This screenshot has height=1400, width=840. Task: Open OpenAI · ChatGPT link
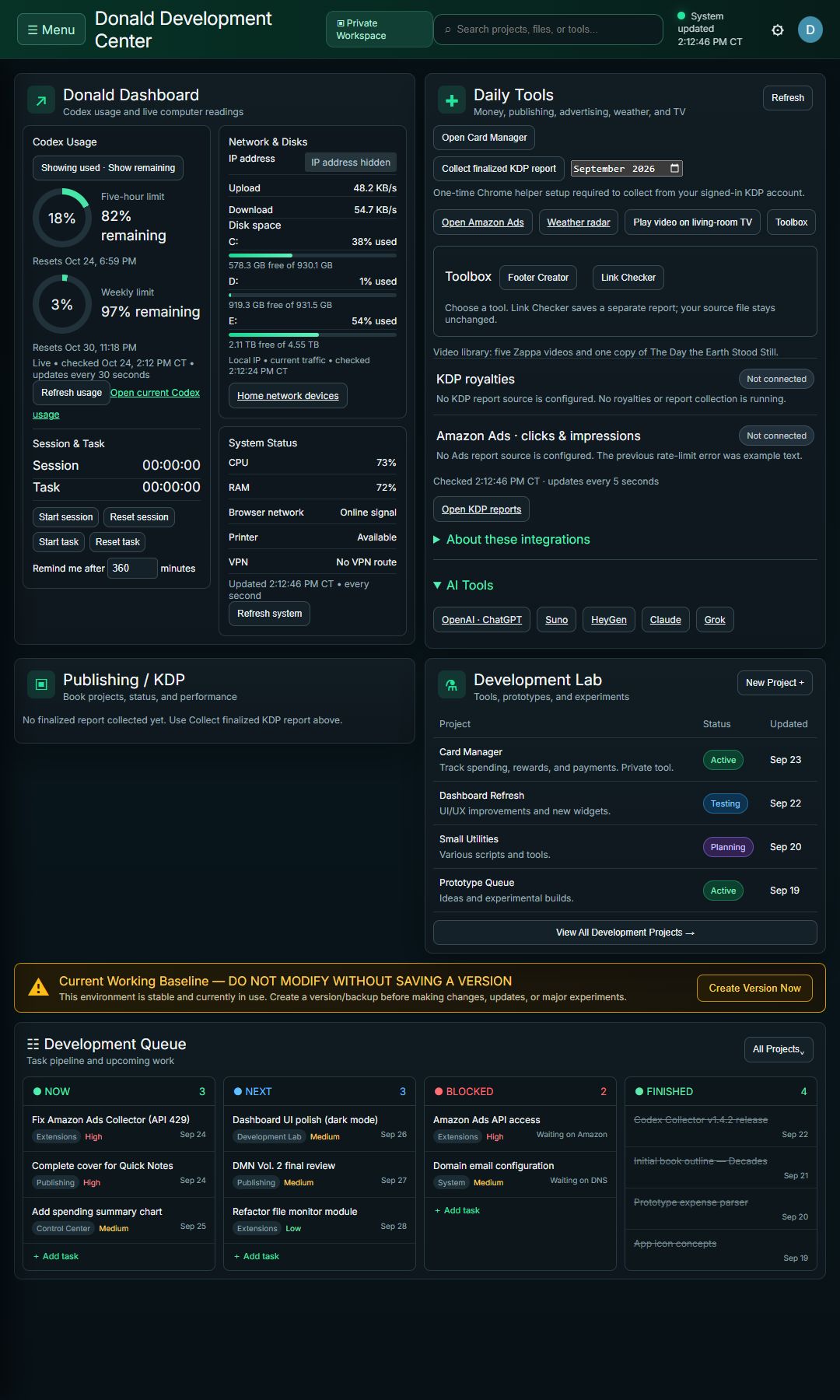tap(481, 619)
